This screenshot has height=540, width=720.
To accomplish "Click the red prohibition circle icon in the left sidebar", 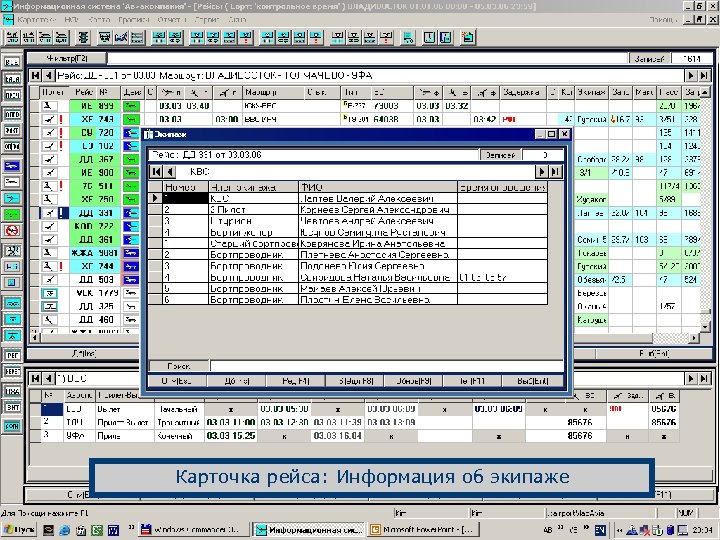I will point(12,230).
